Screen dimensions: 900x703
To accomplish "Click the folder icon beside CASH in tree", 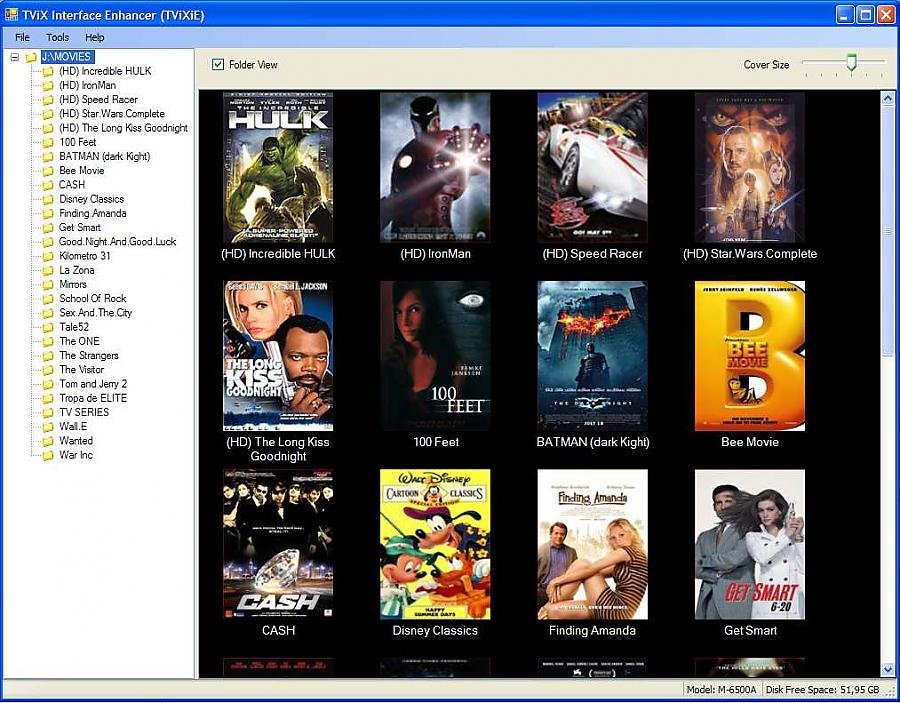I will coord(48,185).
